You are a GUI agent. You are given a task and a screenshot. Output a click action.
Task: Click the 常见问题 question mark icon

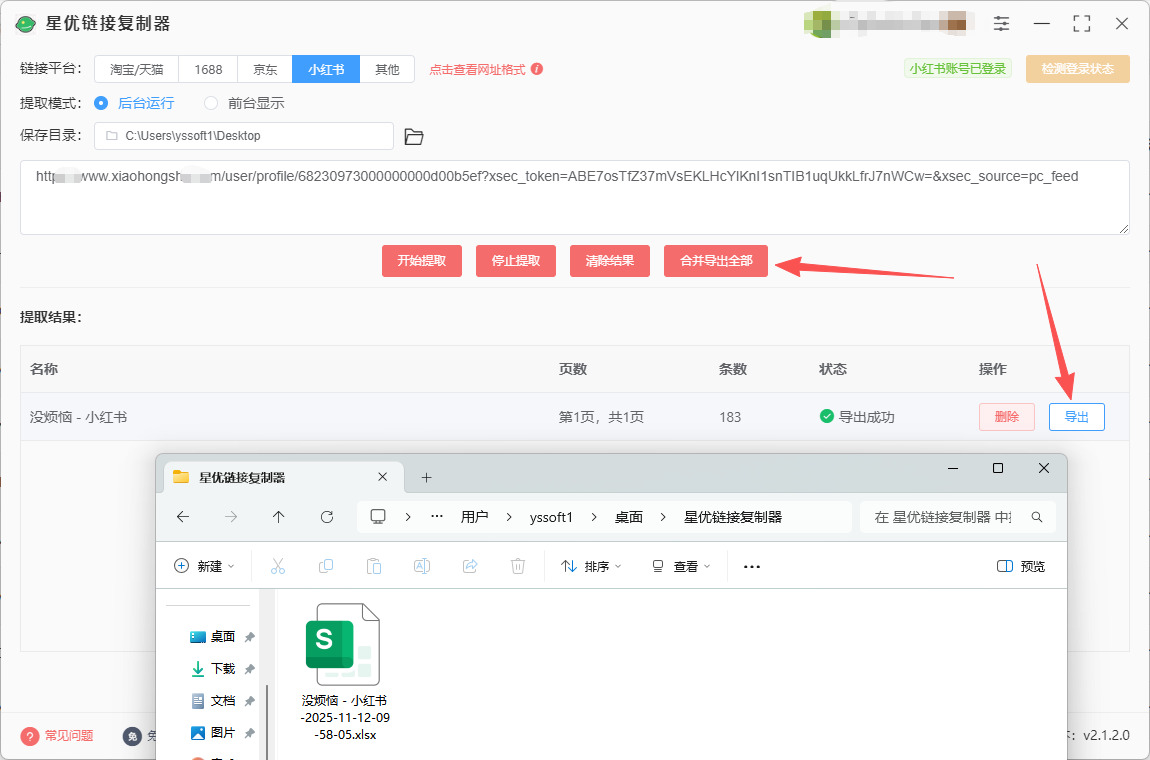point(29,736)
